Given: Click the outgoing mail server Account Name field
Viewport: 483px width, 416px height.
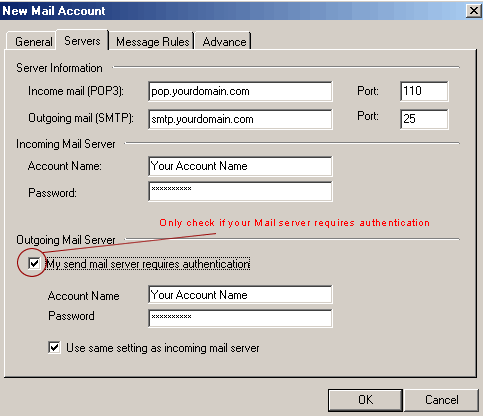Looking at the screenshot, I should click(240, 295).
